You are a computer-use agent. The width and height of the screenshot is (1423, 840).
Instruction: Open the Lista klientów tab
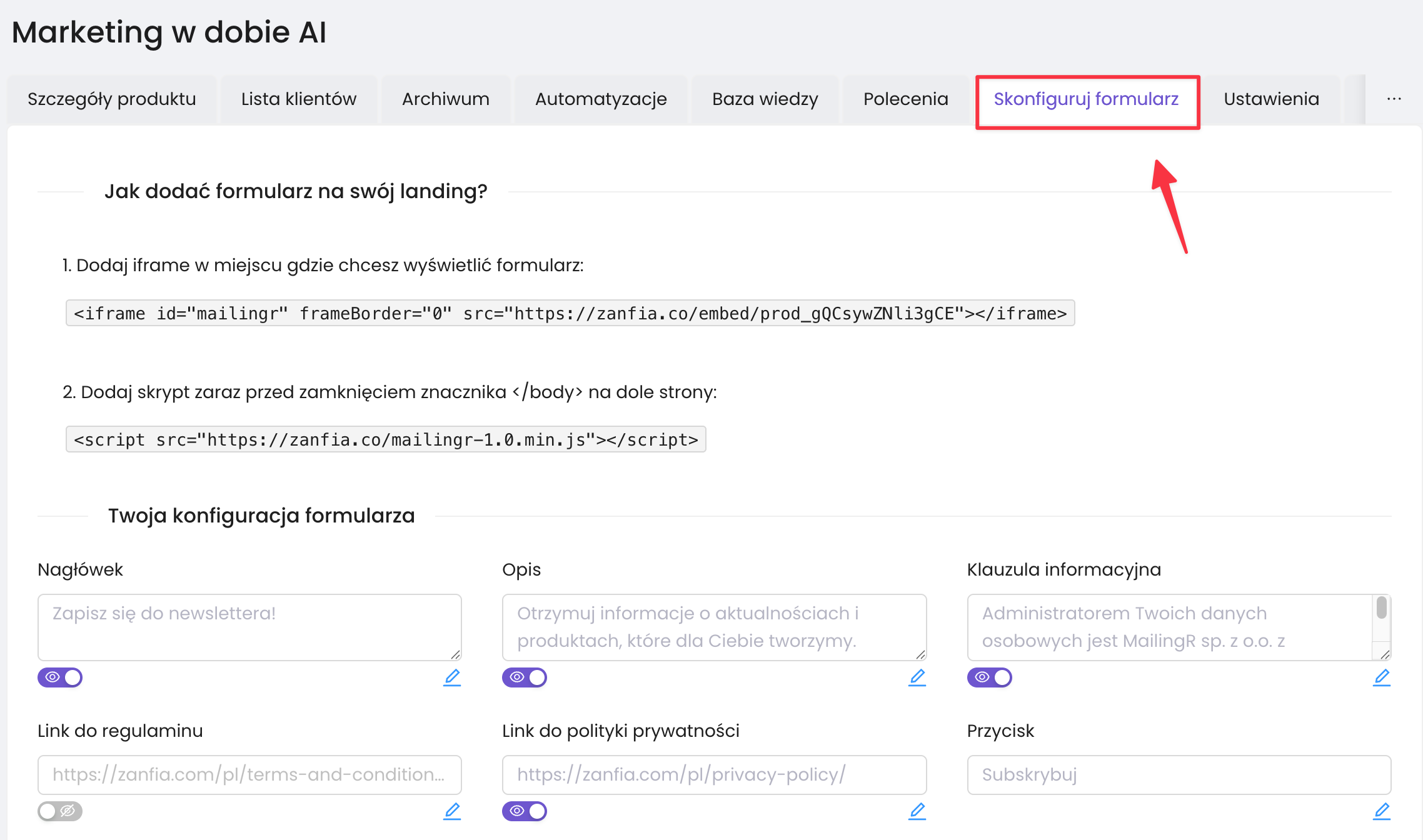point(298,99)
